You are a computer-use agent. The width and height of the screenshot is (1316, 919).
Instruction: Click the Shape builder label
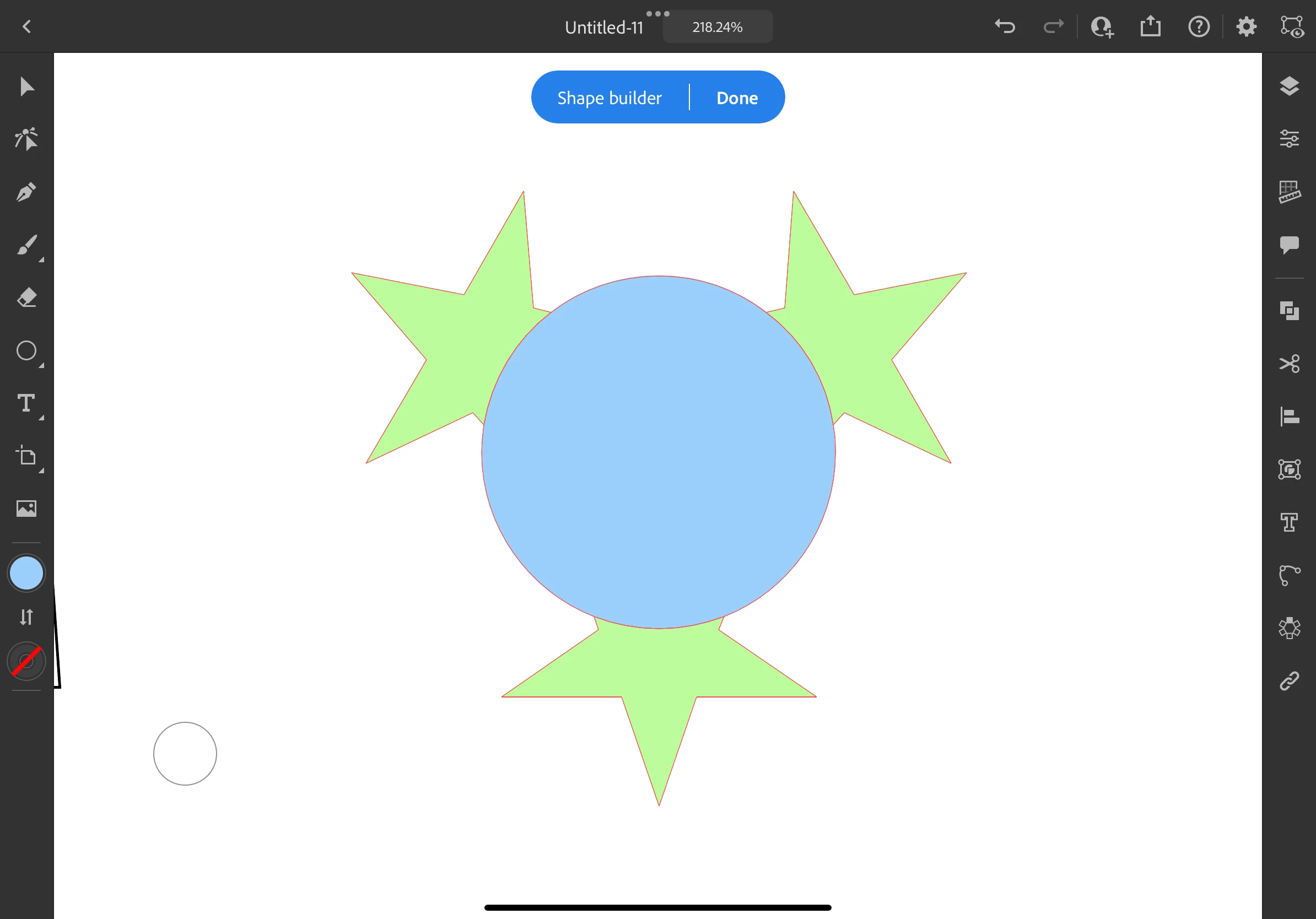[609, 98]
